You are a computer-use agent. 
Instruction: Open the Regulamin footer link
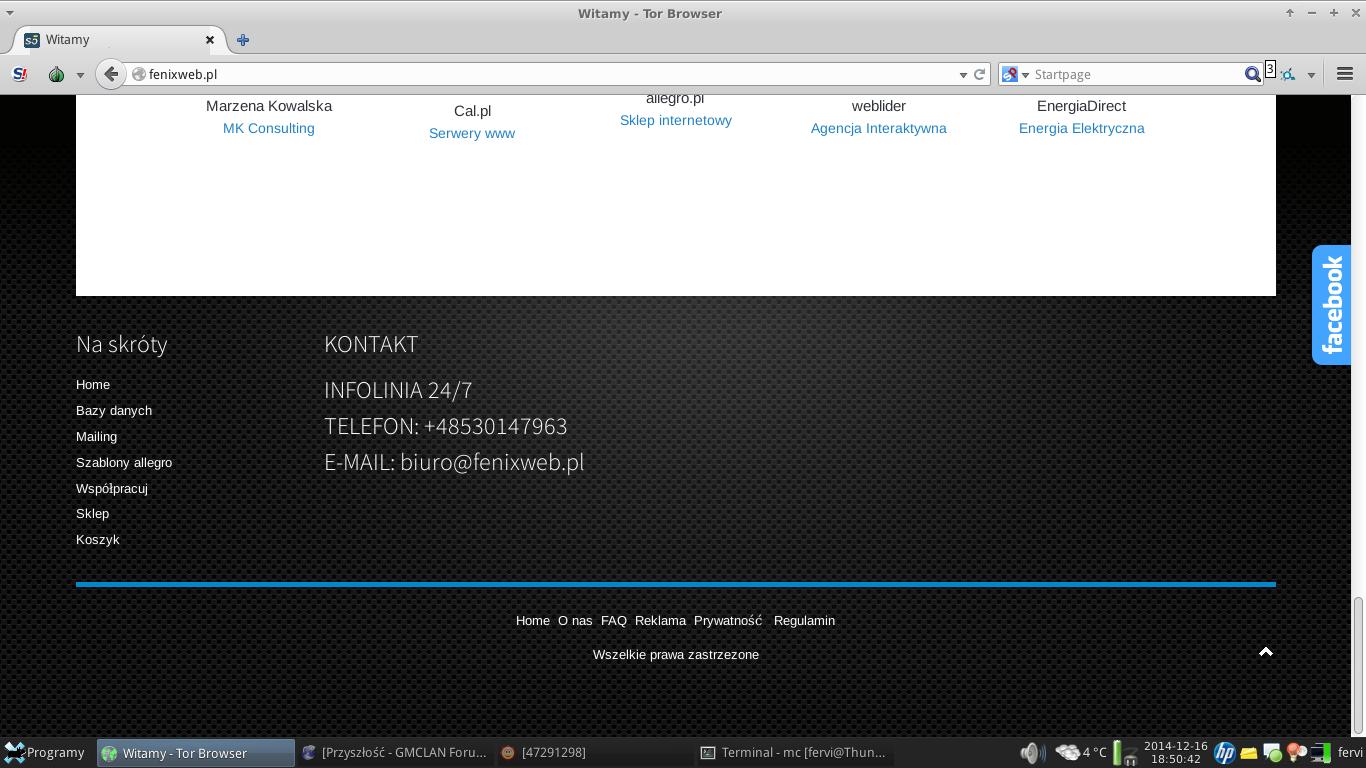click(x=804, y=621)
